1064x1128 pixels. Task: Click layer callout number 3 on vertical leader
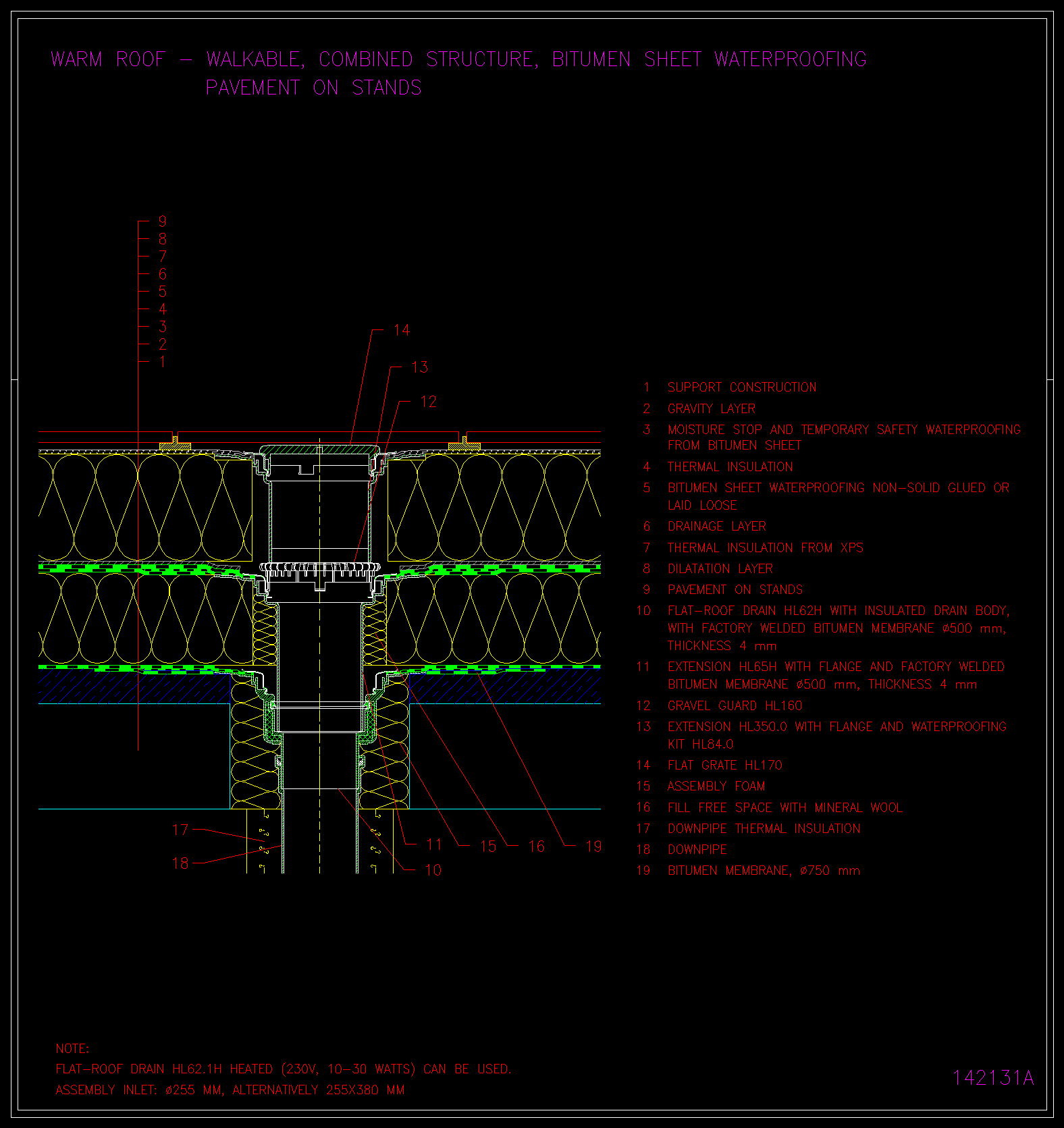[x=162, y=327]
